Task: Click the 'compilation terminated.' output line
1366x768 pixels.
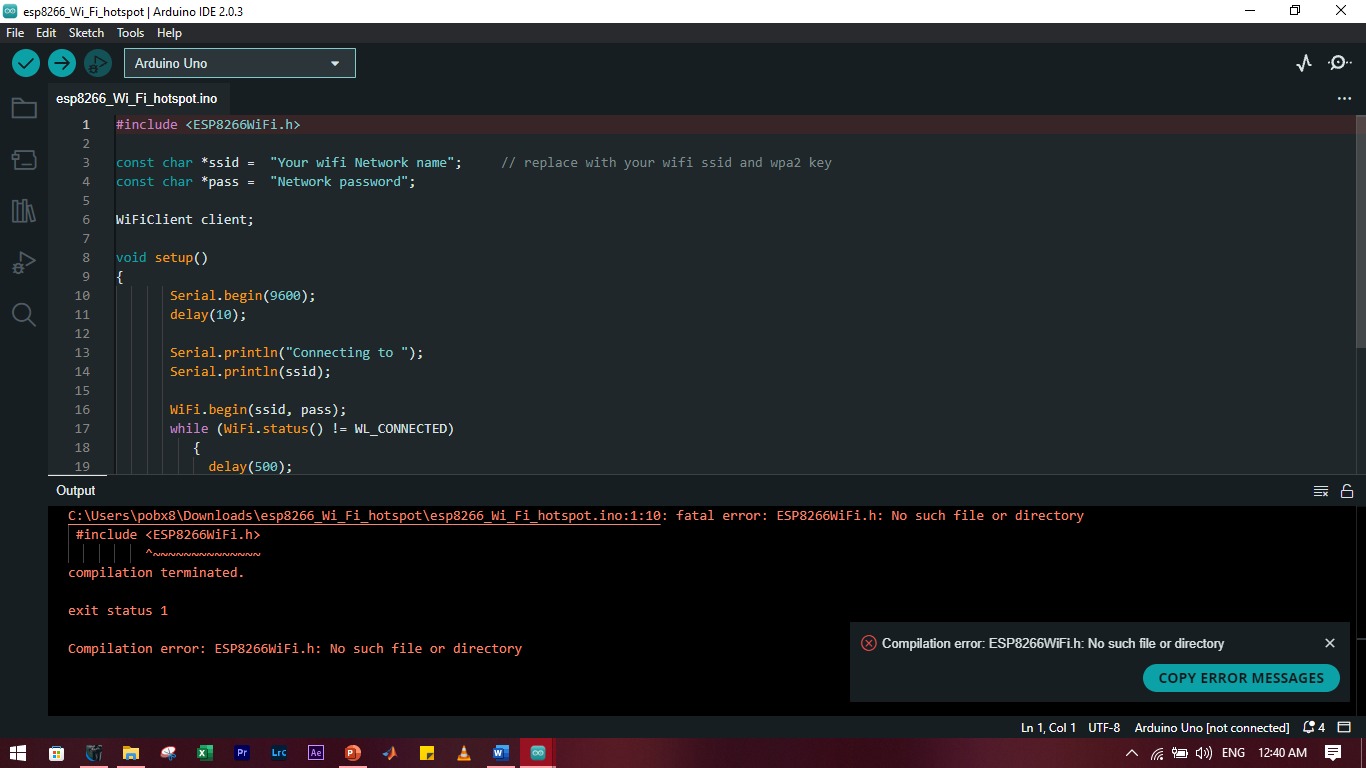Action: pyautogui.click(x=156, y=573)
